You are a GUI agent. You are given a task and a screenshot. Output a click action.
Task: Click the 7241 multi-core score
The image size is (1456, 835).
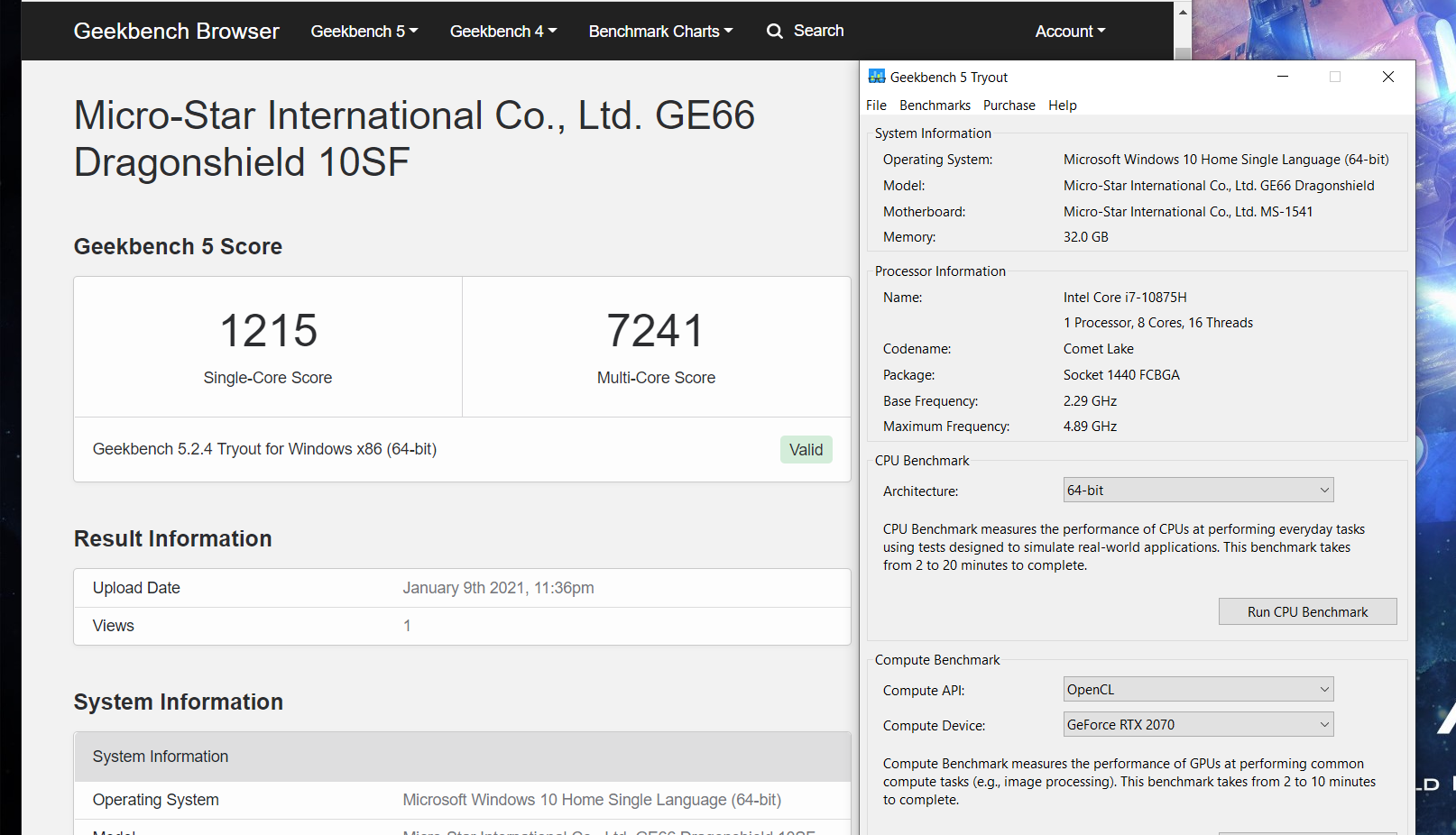point(656,330)
